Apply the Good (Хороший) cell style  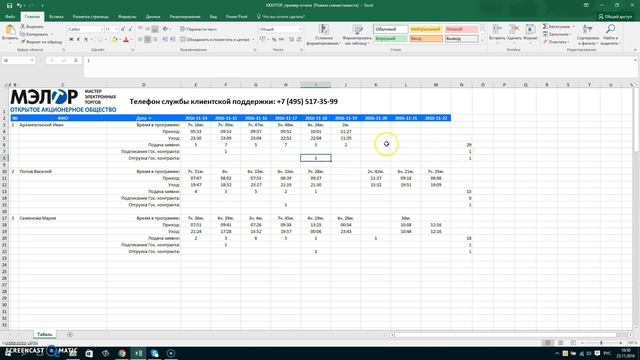pyautogui.click(x=390, y=39)
